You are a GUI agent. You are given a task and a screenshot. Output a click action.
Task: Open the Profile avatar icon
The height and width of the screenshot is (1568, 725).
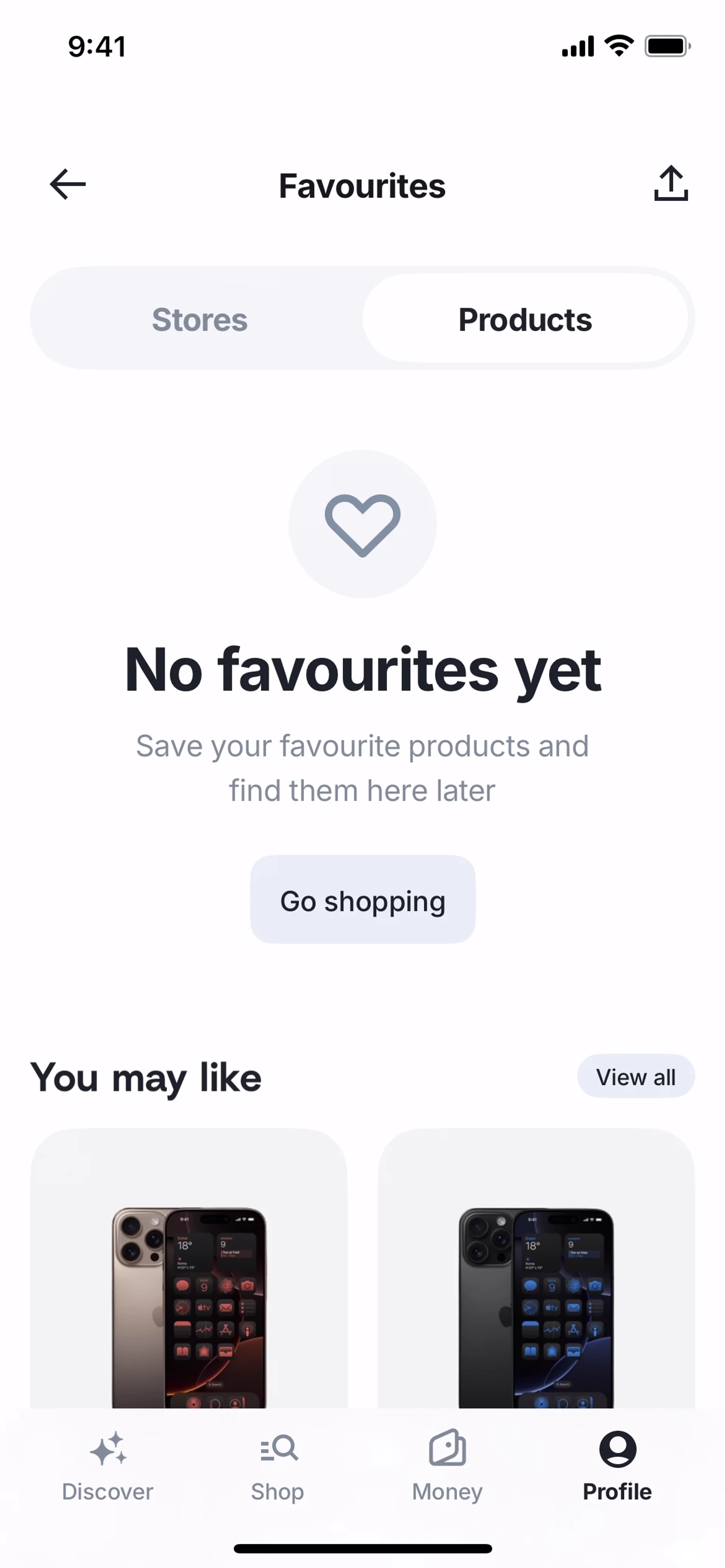[617, 1449]
